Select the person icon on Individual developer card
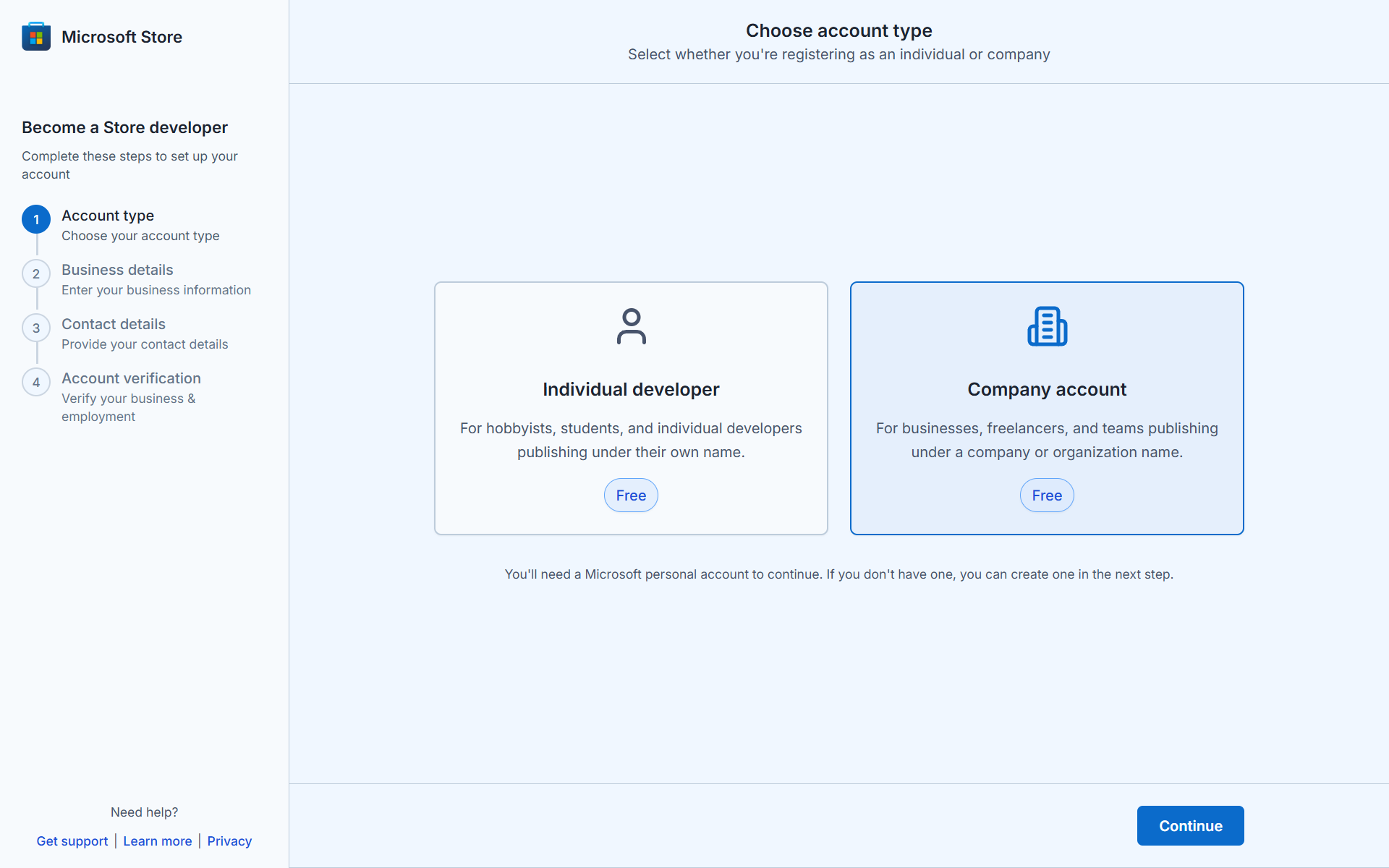Viewport: 1389px width, 868px height. pos(631,326)
